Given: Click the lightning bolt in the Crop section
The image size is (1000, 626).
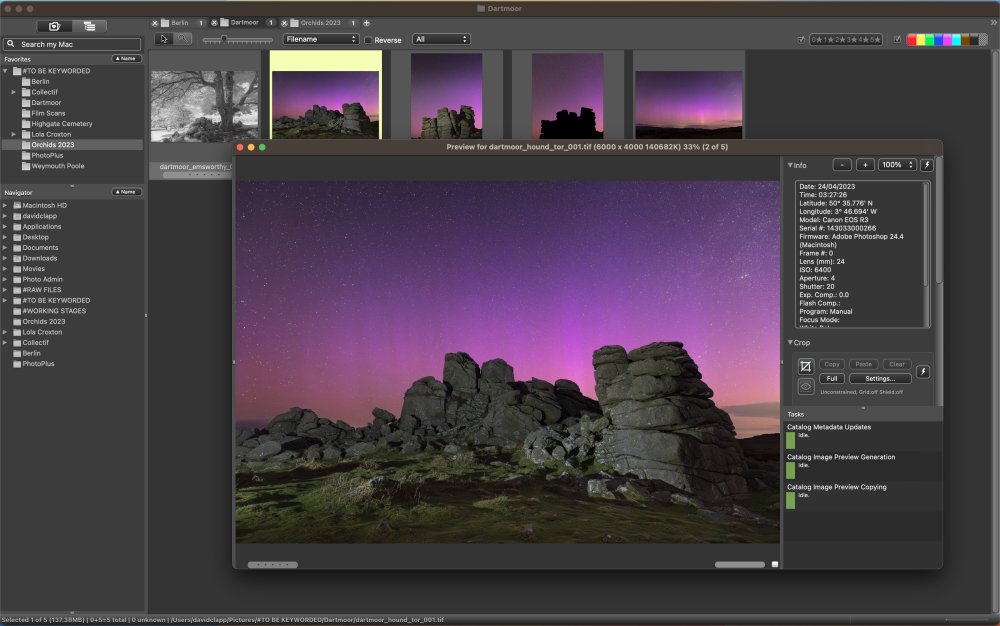Looking at the screenshot, I should click(922, 372).
